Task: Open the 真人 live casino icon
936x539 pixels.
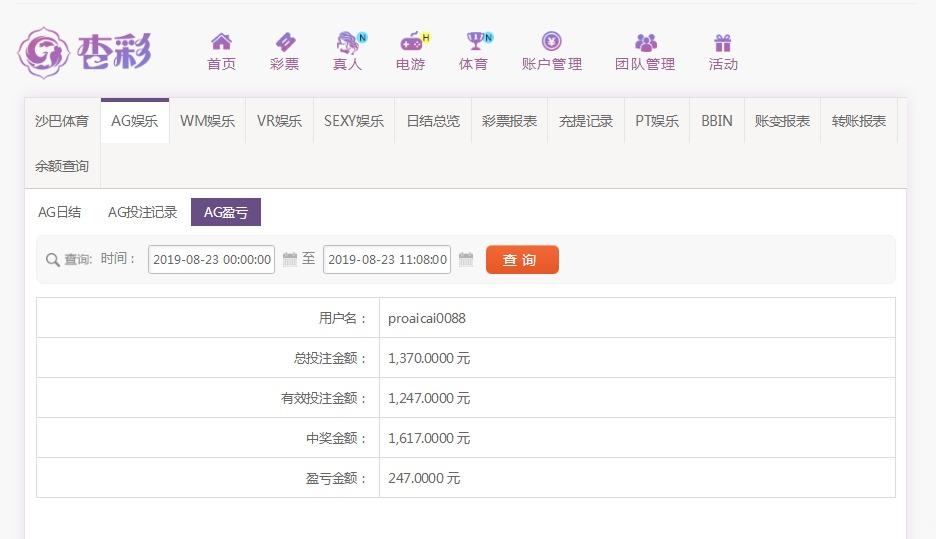Action: [x=350, y=42]
